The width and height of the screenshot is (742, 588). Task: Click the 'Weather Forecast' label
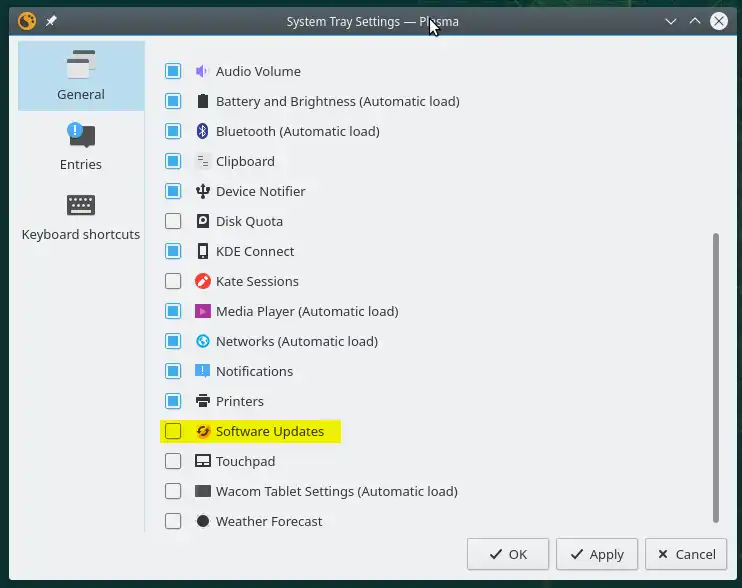point(269,521)
